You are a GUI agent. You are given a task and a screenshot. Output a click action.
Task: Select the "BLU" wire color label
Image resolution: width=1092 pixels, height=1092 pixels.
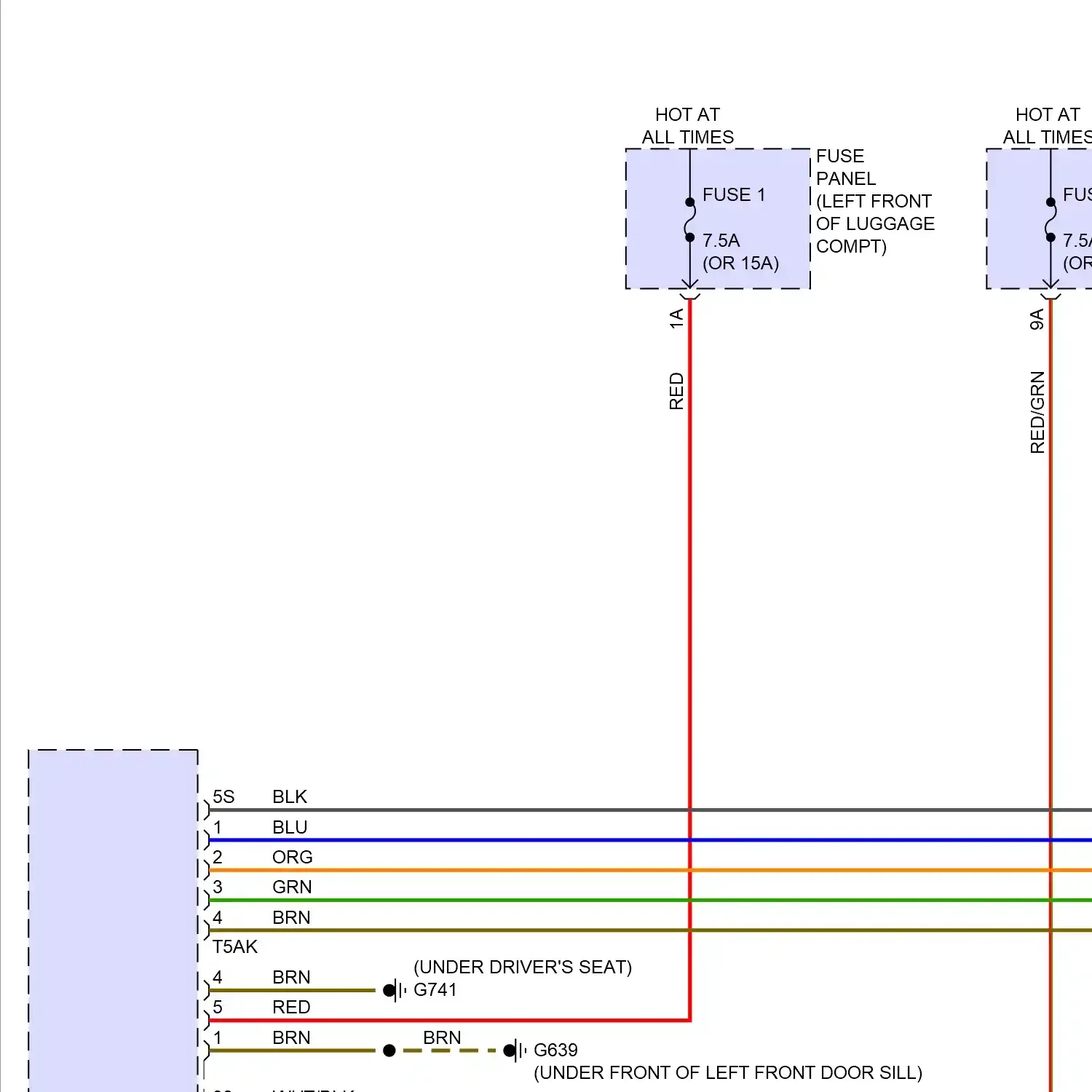pos(290,827)
